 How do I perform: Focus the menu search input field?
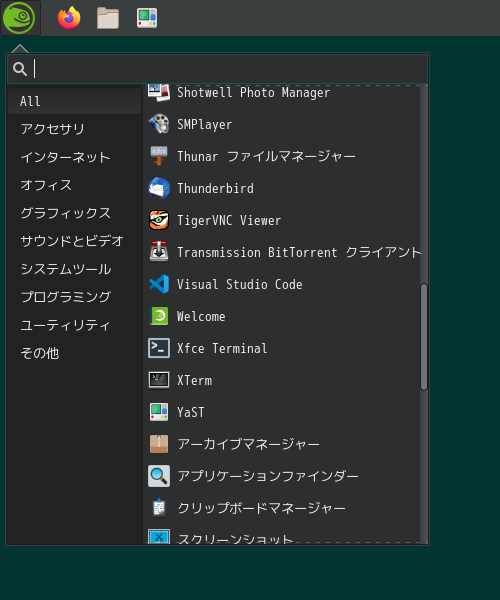[217, 69]
